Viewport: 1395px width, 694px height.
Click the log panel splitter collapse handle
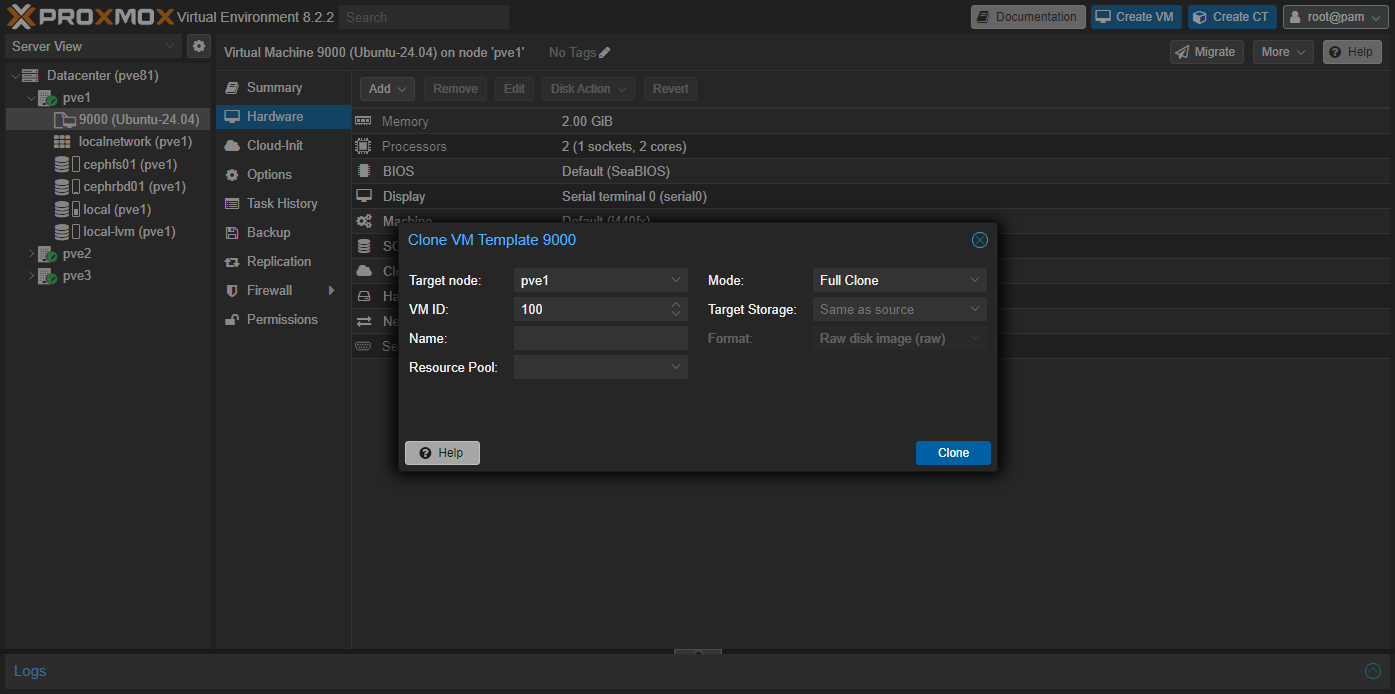[x=698, y=652]
